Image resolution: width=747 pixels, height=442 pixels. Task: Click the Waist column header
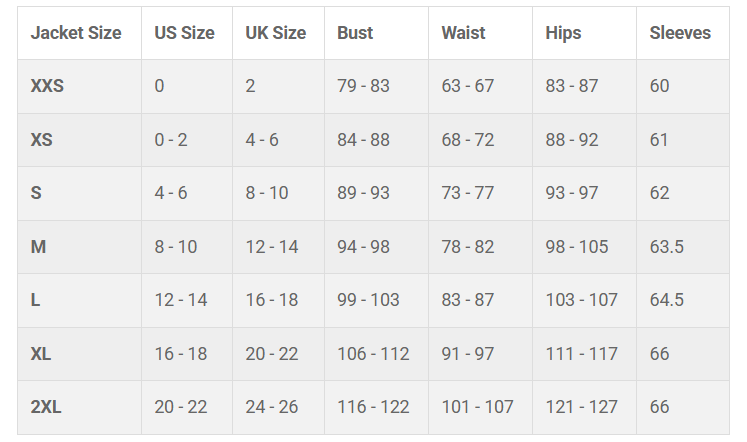pos(463,33)
